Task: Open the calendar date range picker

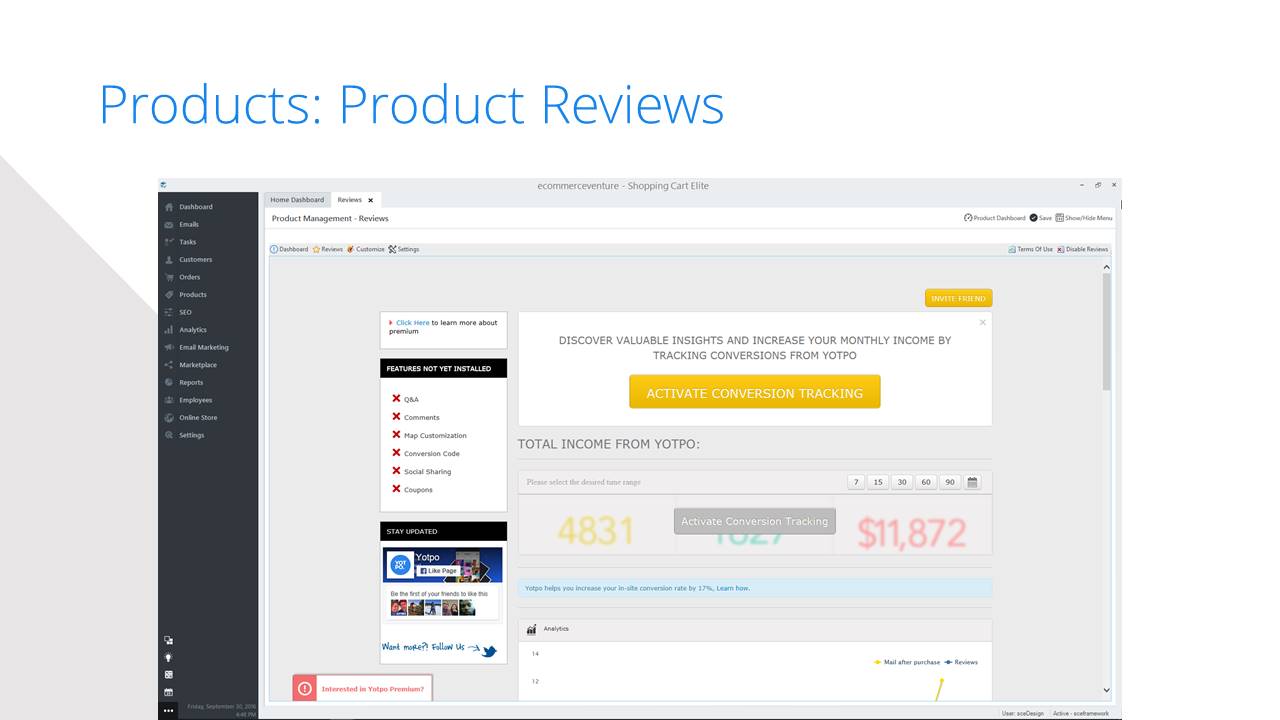Action: click(x=973, y=482)
